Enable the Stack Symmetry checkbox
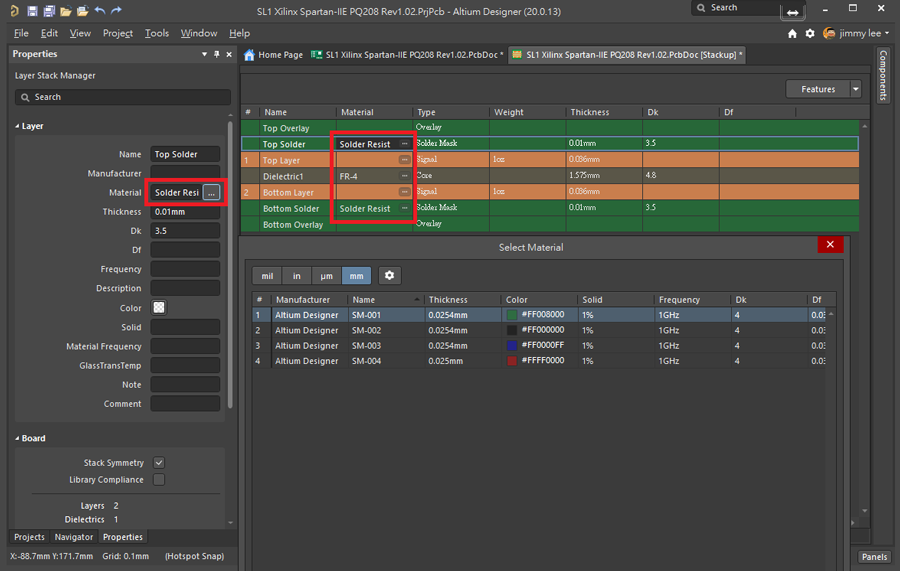Image resolution: width=900 pixels, height=571 pixels. click(x=159, y=463)
